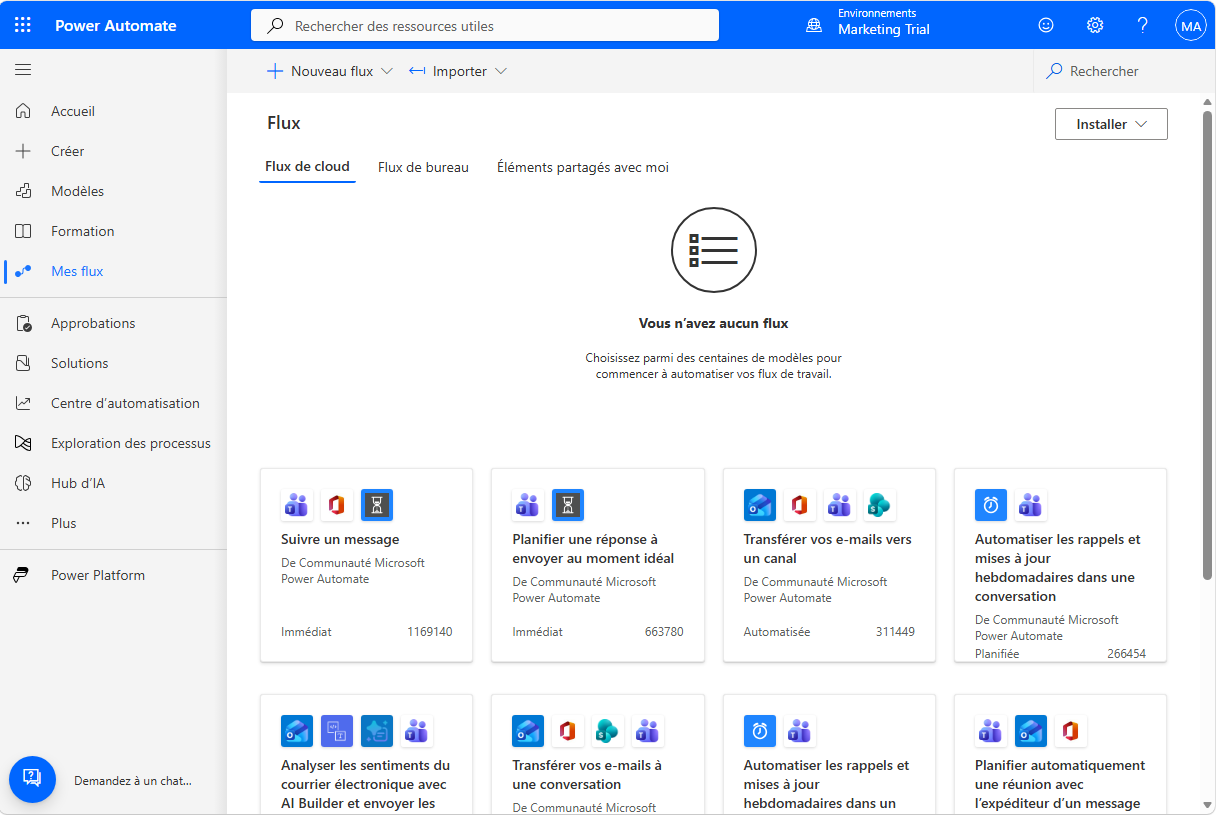This screenshot has height=815, width=1216.
Task: Open the MA account avatar
Action: point(1191,26)
